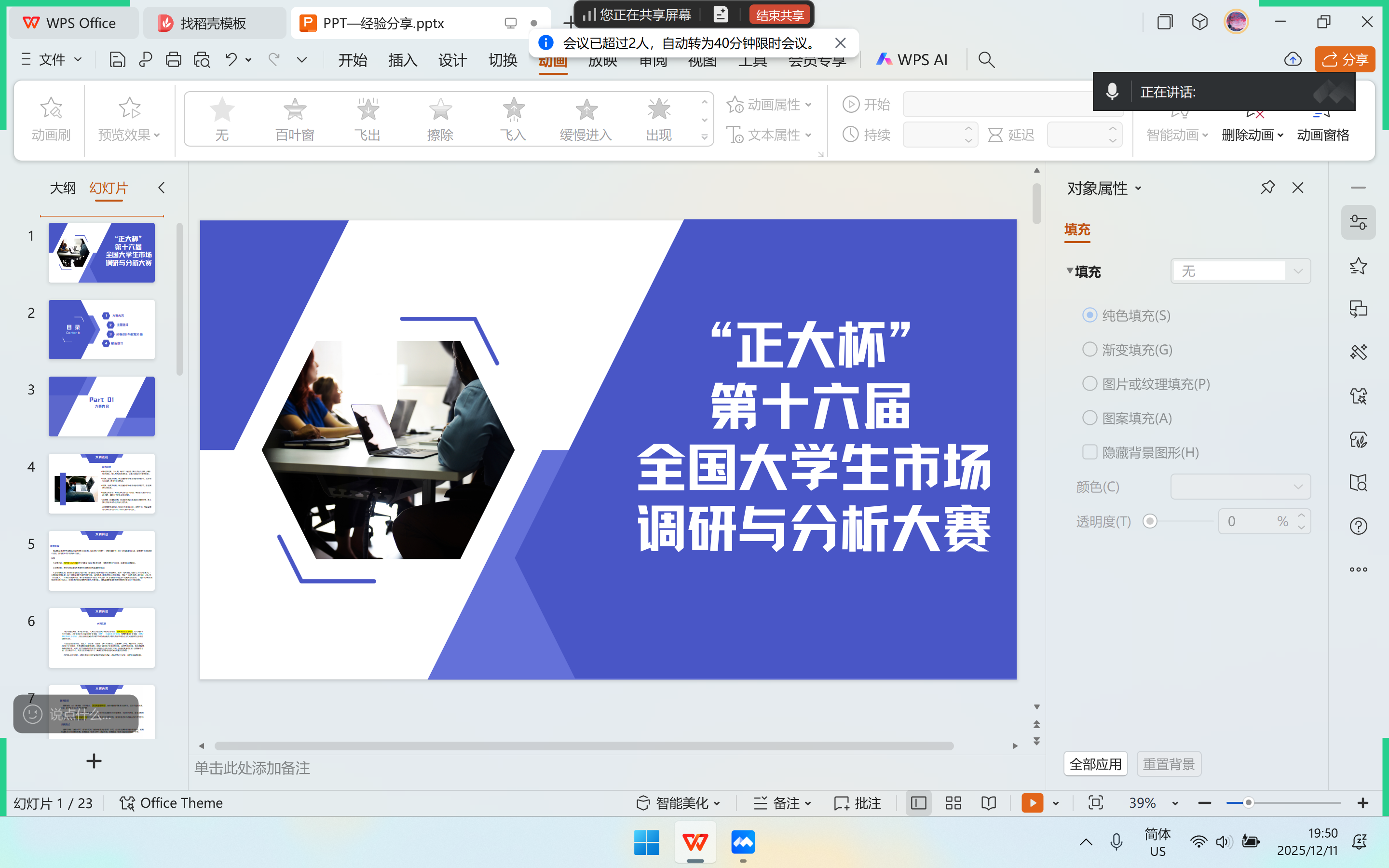
Task: Click 结束共享 to stop screen sharing
Action: [x=779, y=15]
